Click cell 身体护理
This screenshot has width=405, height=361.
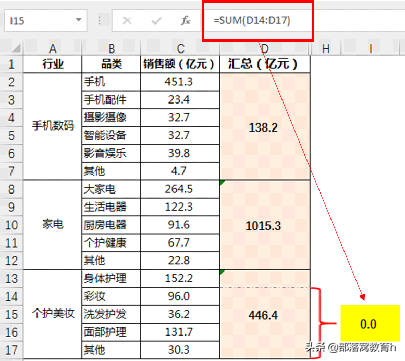pyautogui.click(x=111, y=278)
